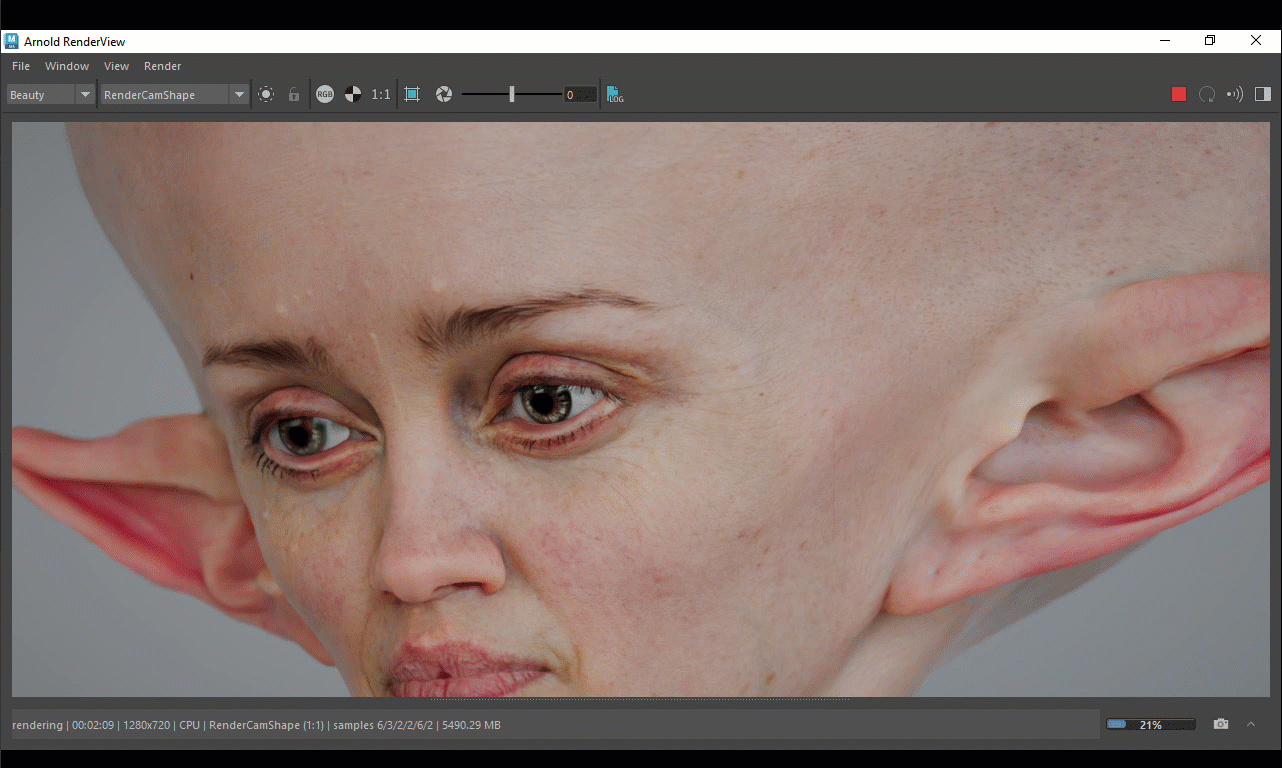
Task: Open the exposure wheel control icon
Action: tap(443, 94)
